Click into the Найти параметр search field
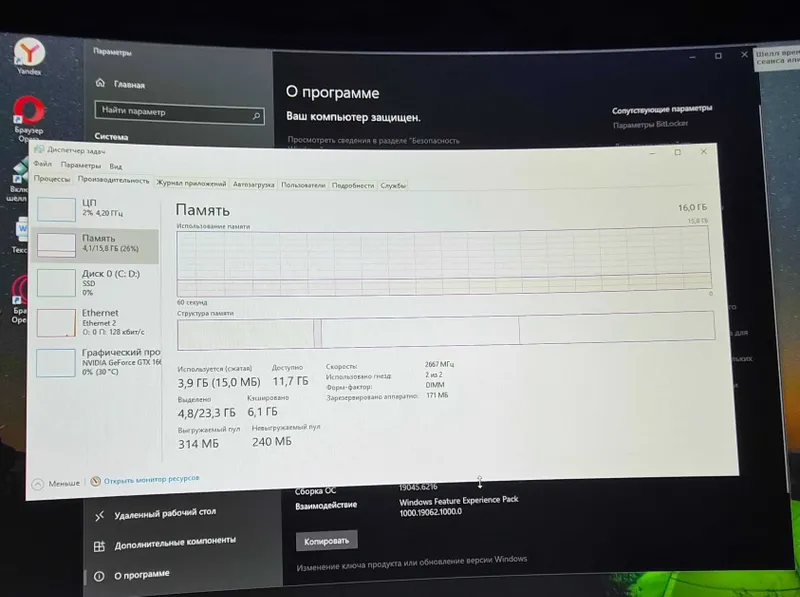This screenshot has height=597, width=800. (x=180, y=113)
